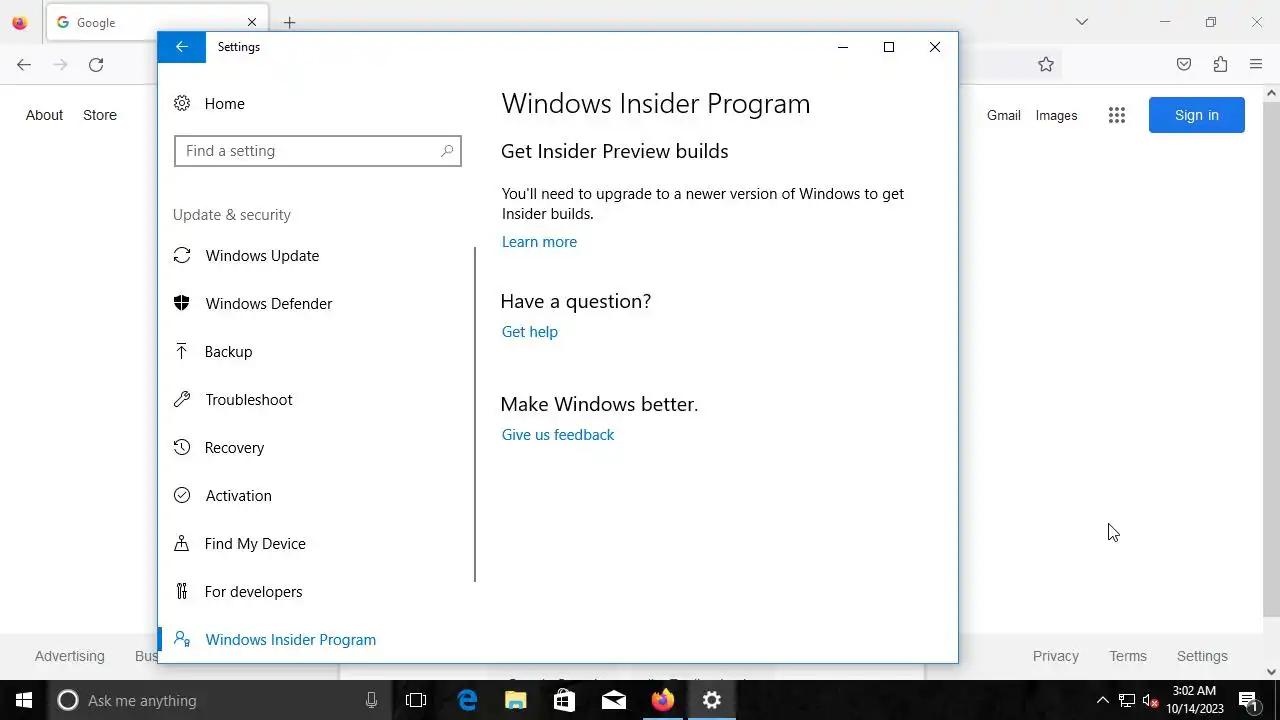Launch Microsoft Edge from the taskbar
Image resolution: width=1280 pixels, height=720 pixels.
(467, 700)
